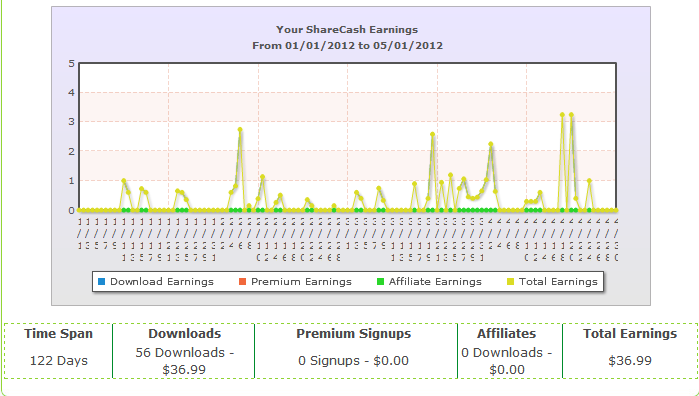Select the Premium Signups stats header

coord(354,334)
